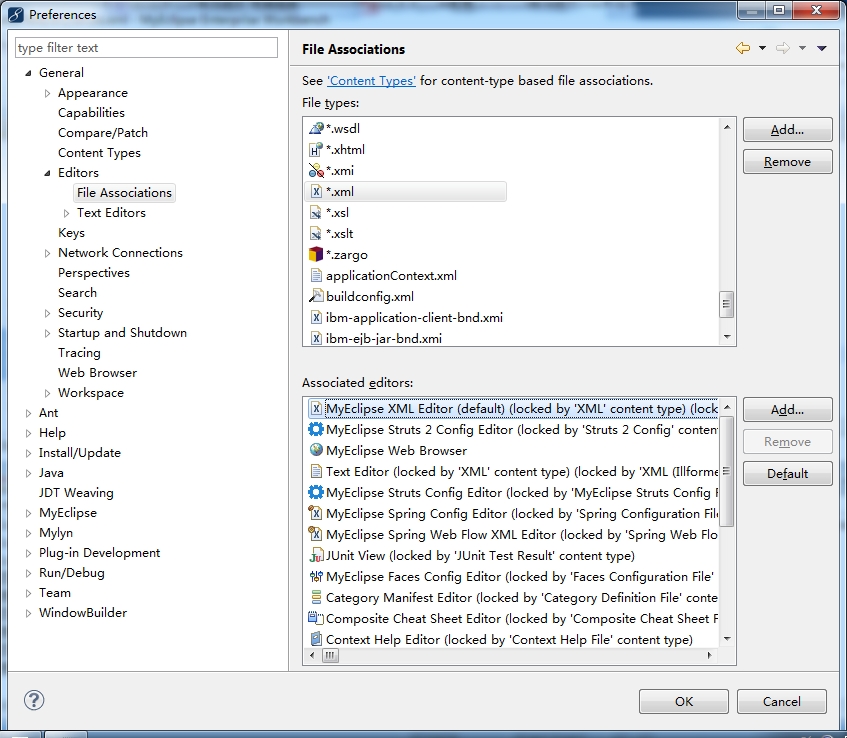Click the Associated editors horizontal scrollbar right arrow
This screenshot has height=738, width=847.
point(709,655)
